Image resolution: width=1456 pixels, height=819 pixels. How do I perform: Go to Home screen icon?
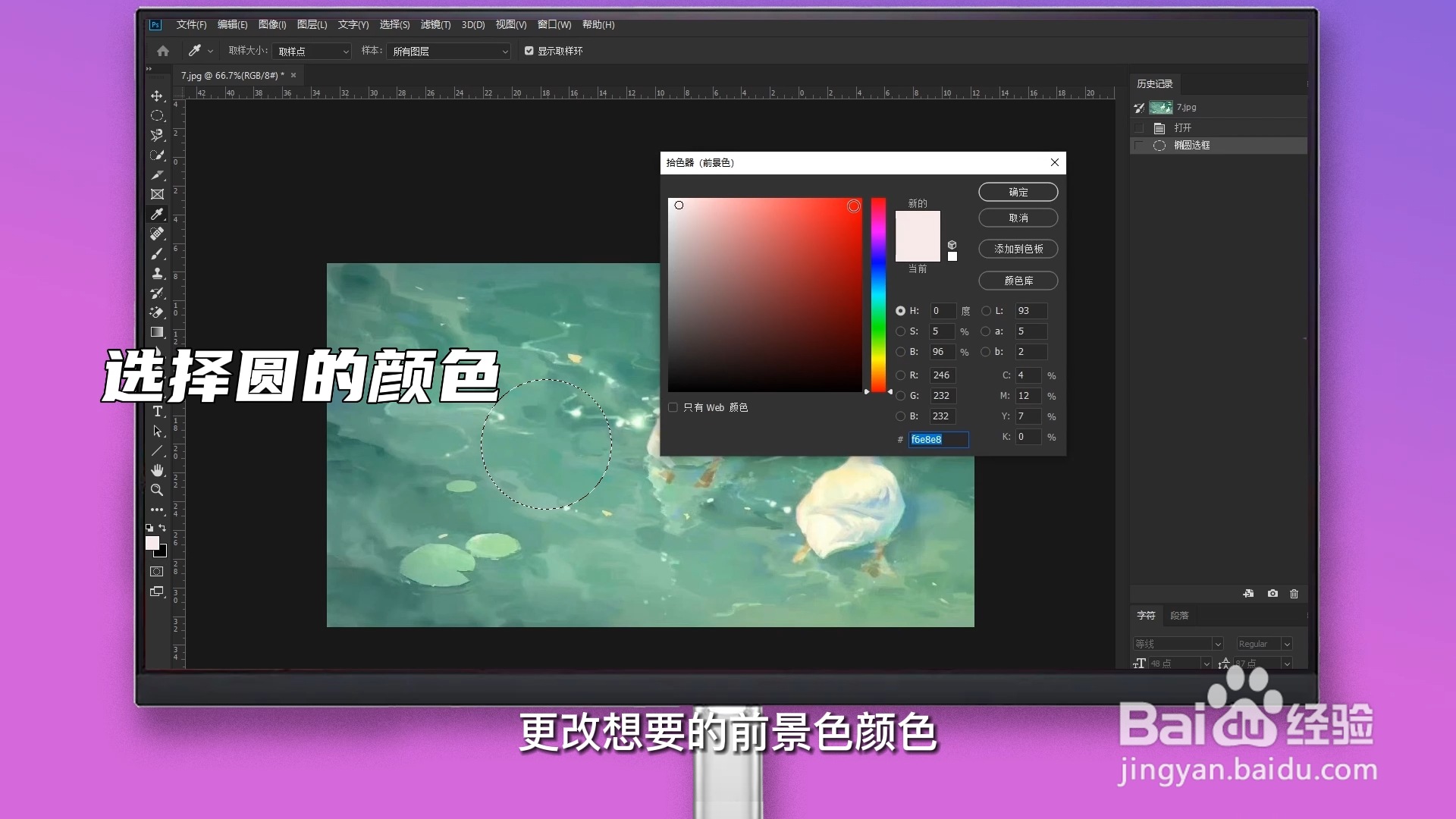pyautogui.click(x=163, y=51)
